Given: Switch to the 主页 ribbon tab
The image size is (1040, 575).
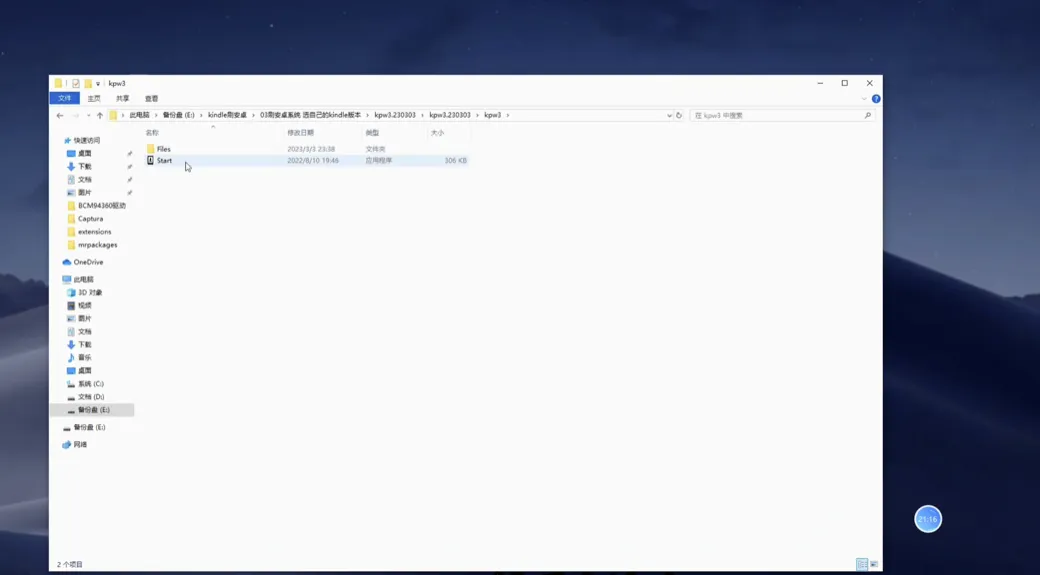Looking at the screenshot, I should [94, 98].
